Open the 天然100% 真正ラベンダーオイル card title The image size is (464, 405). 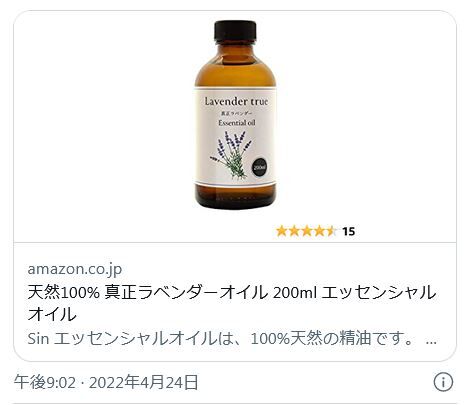tap(232, 303)
